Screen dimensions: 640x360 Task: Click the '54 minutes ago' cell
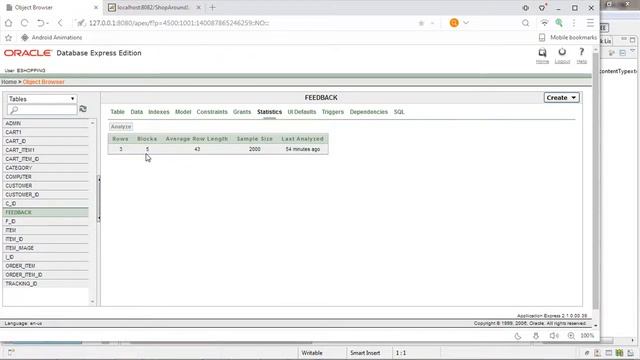coord(303,149)
